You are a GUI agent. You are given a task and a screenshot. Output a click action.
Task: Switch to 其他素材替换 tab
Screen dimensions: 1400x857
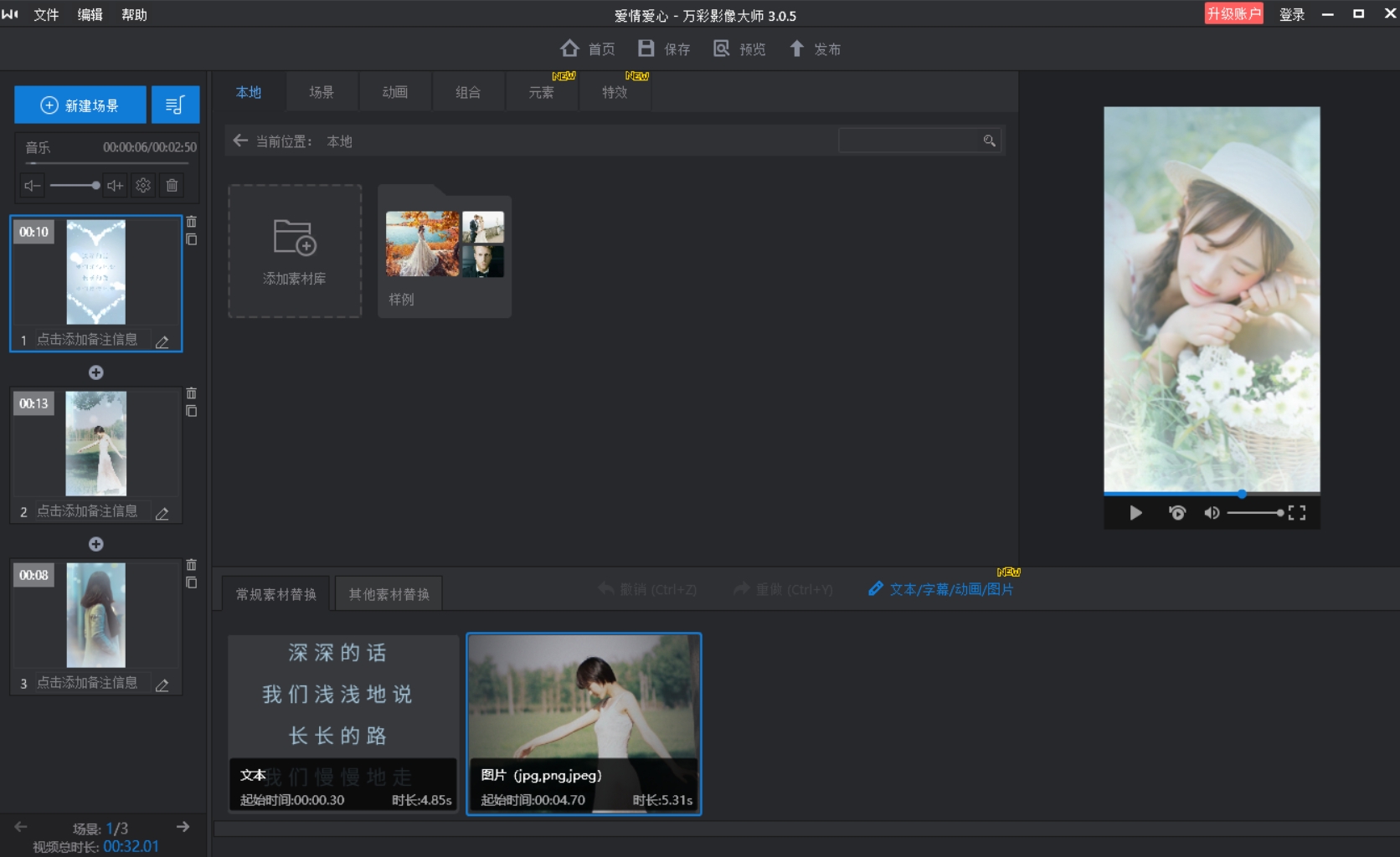pos(389,593)
